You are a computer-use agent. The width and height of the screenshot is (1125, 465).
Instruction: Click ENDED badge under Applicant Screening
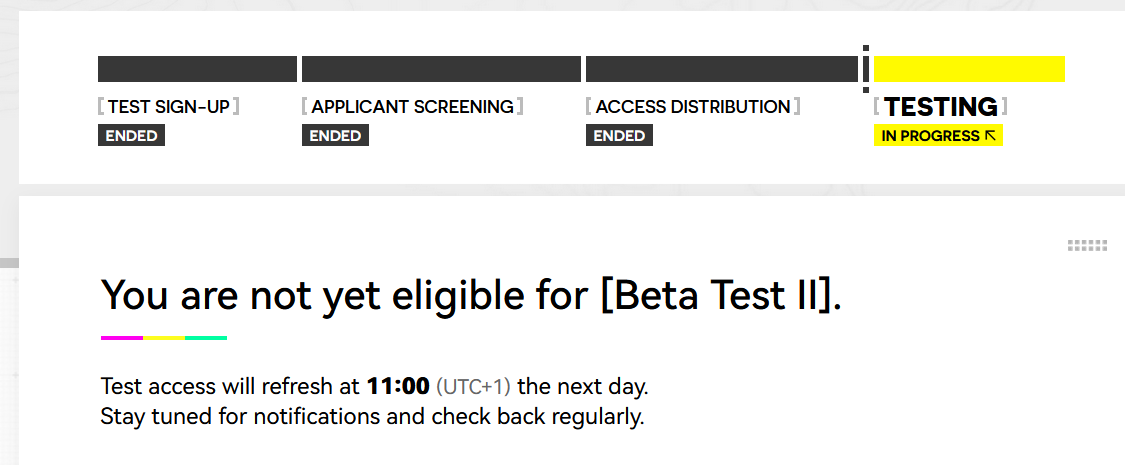point(335,136)
